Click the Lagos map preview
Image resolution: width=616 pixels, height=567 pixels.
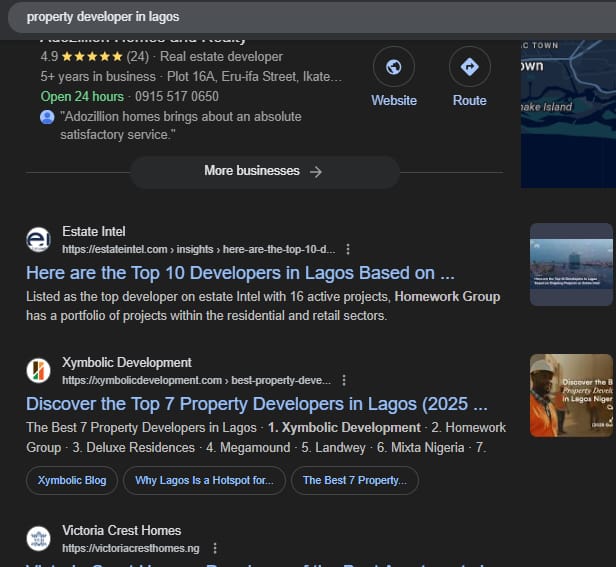(x=568, y=114)
